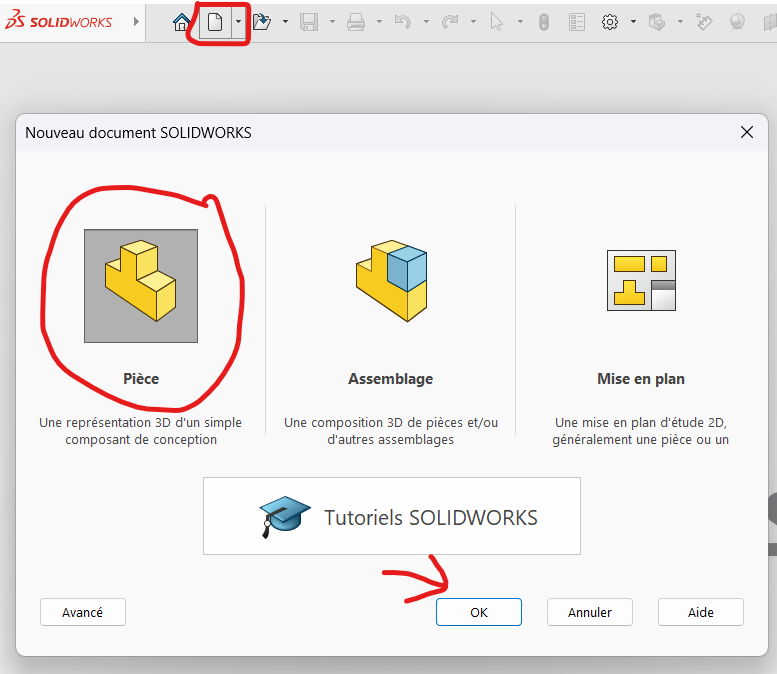Open the Options gear icon

610,22
